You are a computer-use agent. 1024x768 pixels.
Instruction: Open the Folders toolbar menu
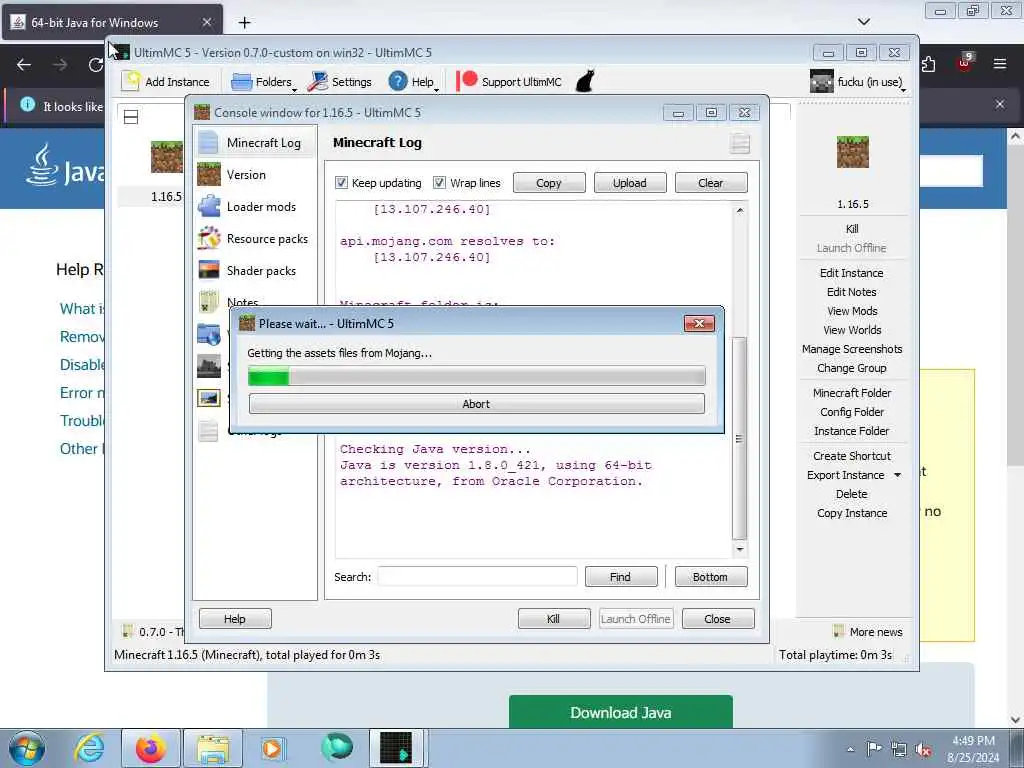tap(264, 82)
